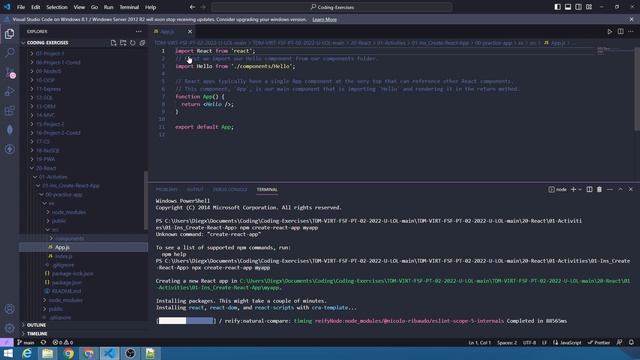The height and width of the screenshot is (360, 640).
Task: Collapse all folders in Explorer
Action: (142, 43)
